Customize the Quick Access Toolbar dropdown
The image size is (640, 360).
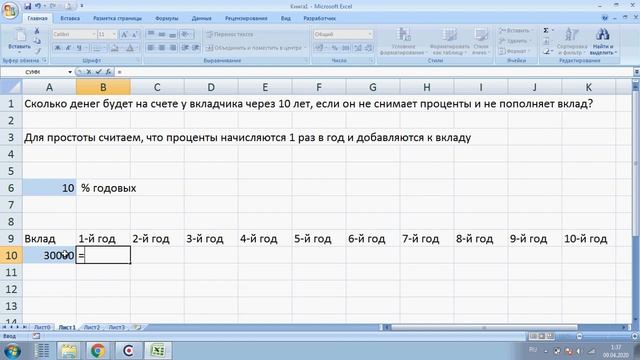(82, 6)
